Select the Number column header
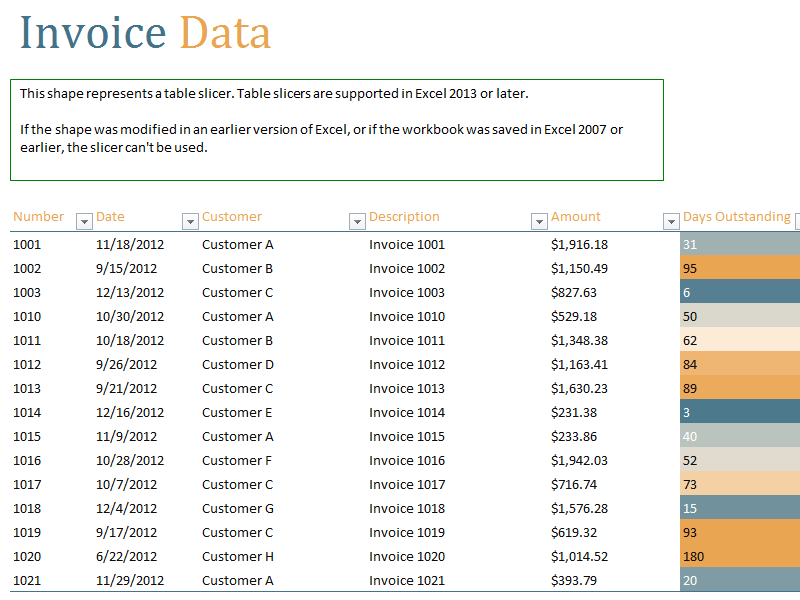 [x=38, y=217]
